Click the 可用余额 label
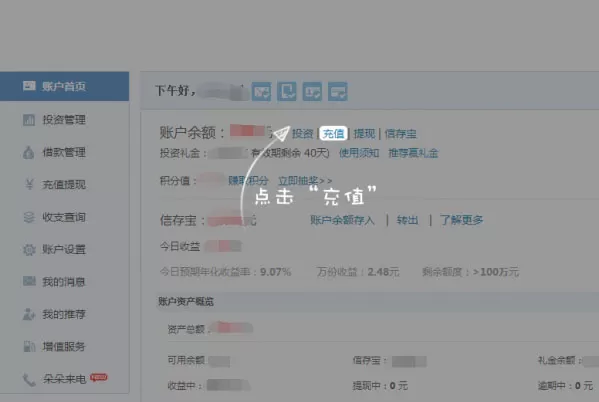The height and width of the screenshot is (402, 599). pyautogui.click(x=186, y=360)
